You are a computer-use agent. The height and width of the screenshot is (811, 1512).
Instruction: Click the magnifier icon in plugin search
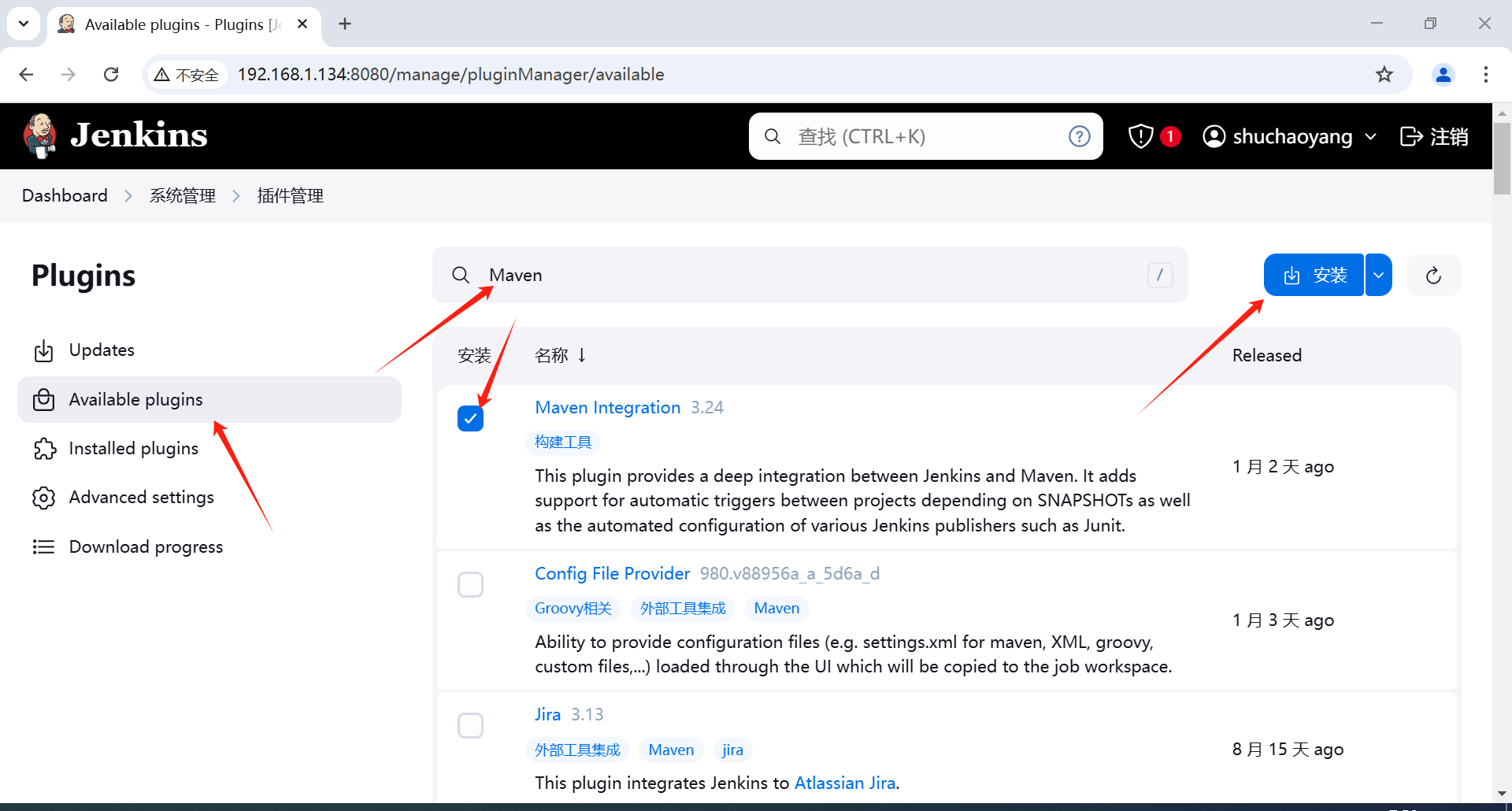tap(461, 275)
